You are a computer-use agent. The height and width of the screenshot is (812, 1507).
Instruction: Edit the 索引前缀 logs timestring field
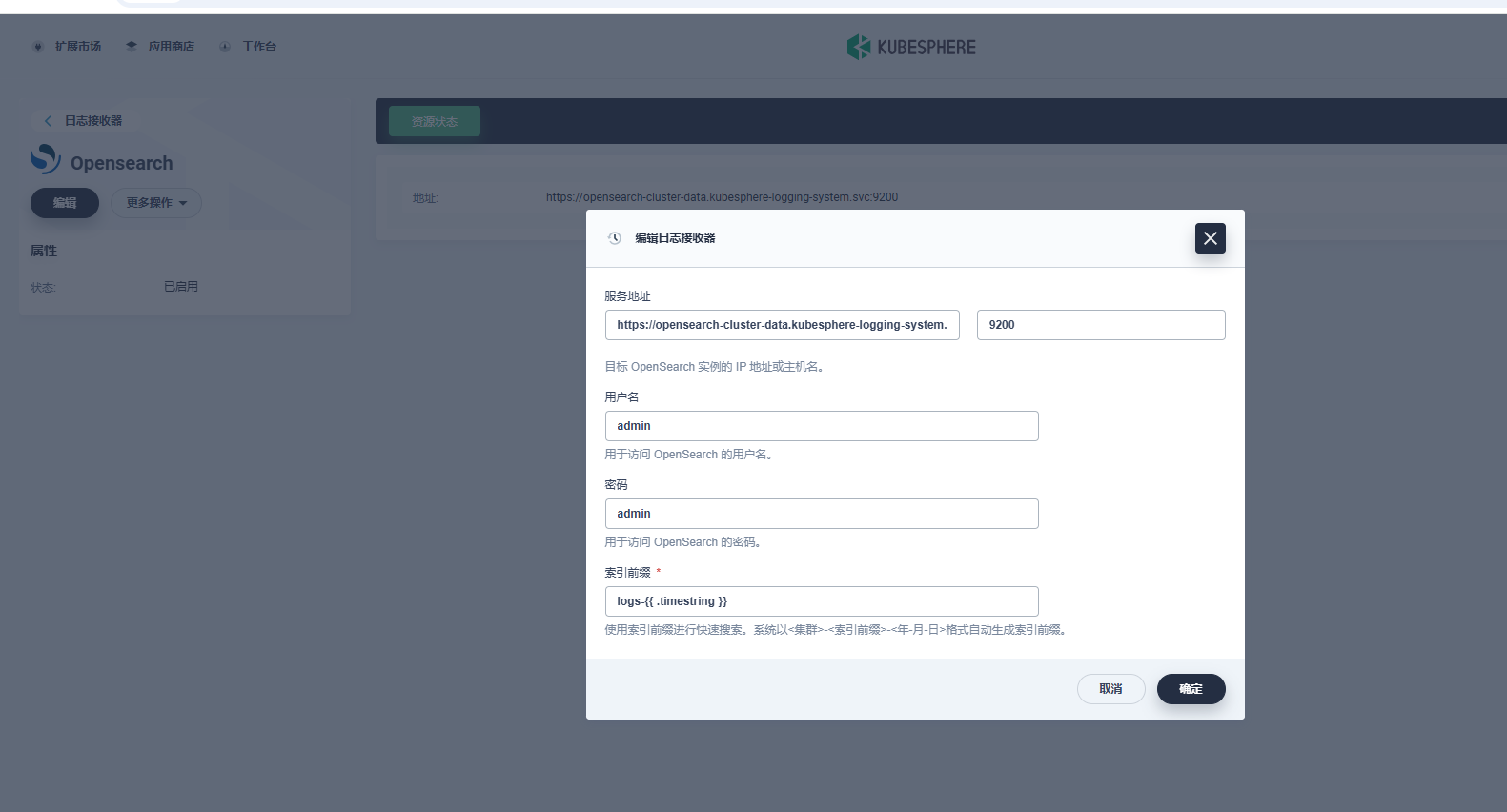(822, 601)
